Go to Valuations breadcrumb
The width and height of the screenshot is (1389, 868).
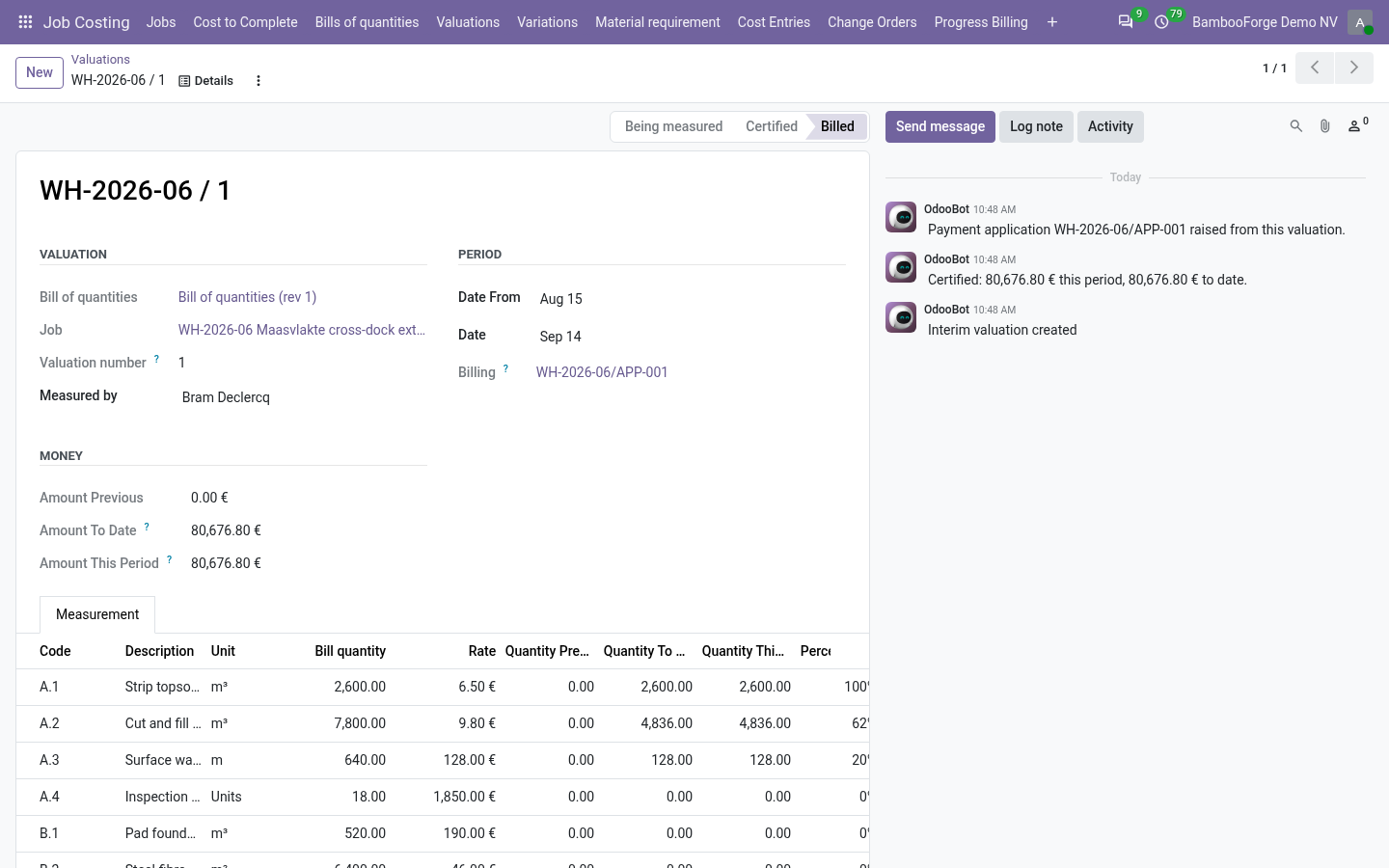[100, 60]
